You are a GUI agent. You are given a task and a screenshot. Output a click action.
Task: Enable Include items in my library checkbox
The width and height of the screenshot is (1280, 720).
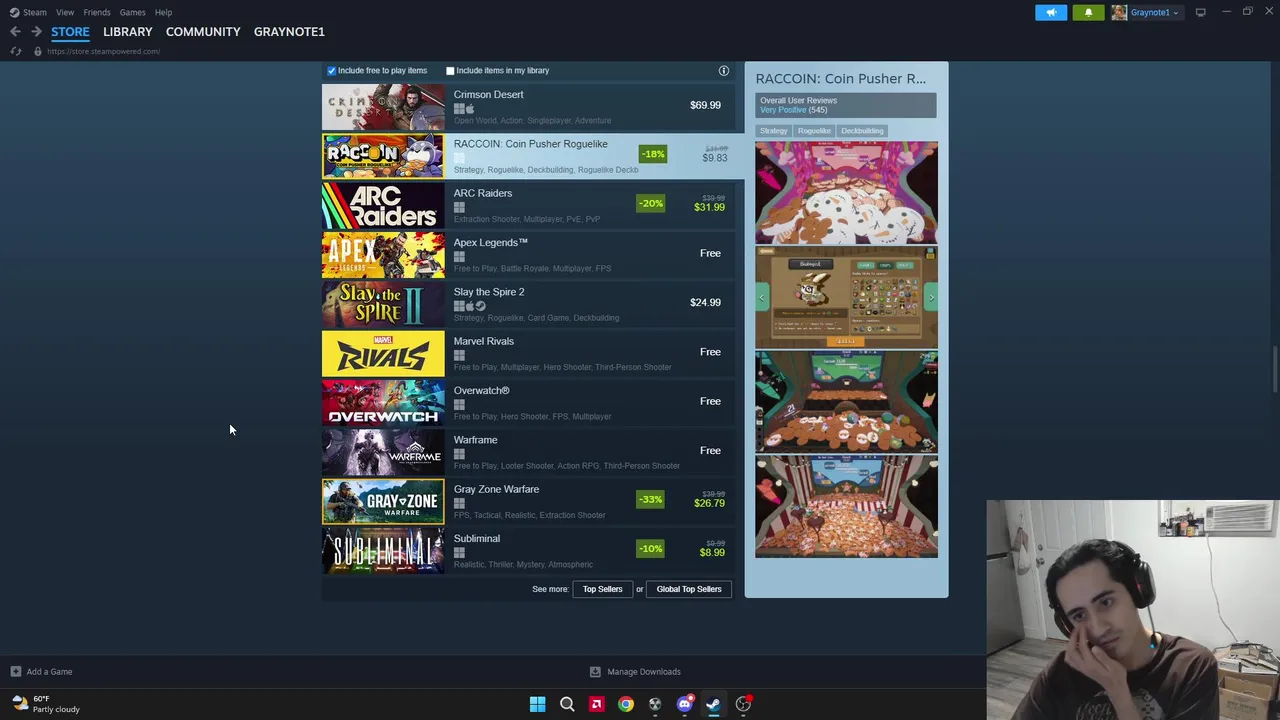coord(450,71)
